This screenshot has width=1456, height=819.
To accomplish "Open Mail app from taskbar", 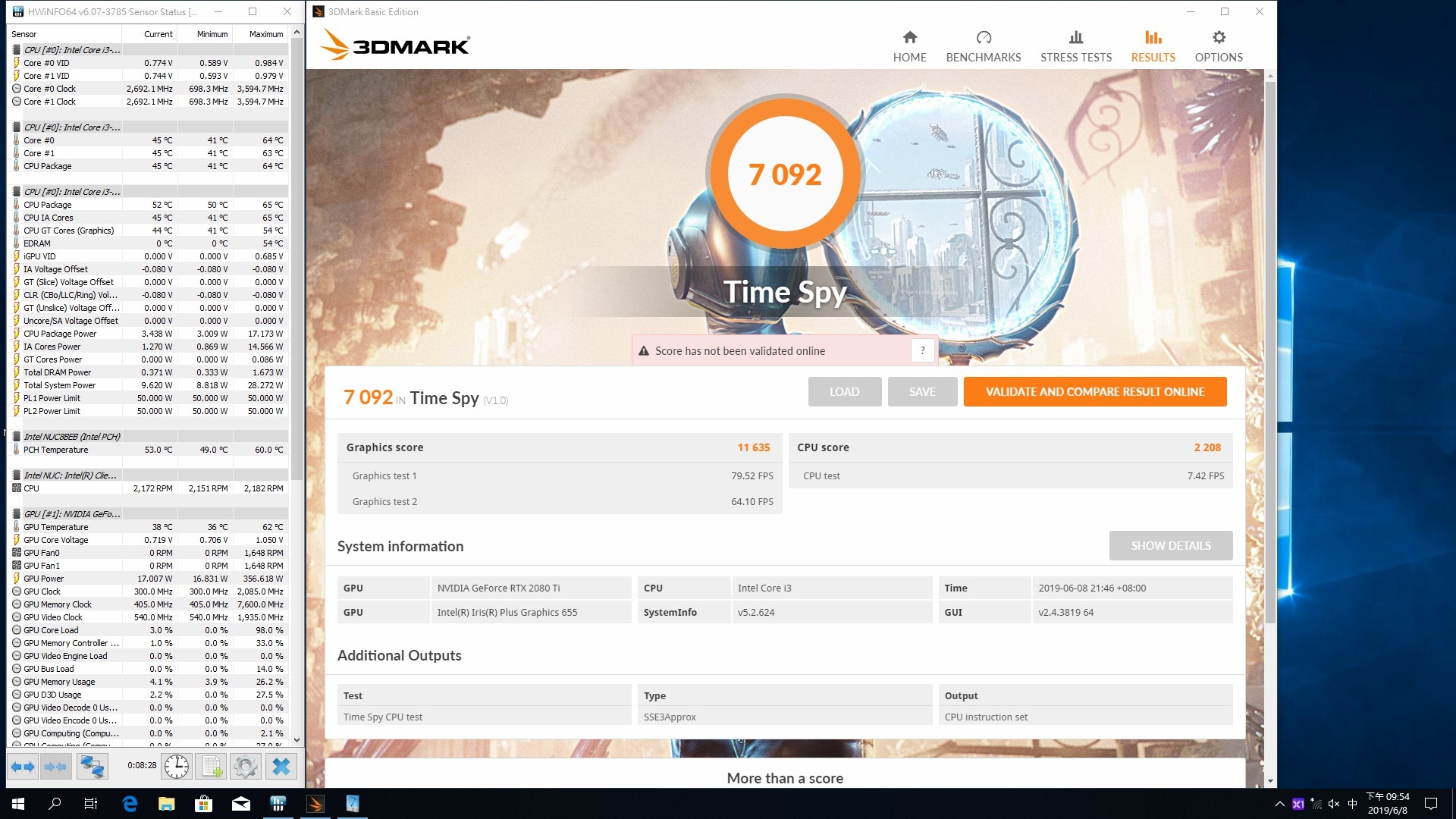I will tap(241, 804).
